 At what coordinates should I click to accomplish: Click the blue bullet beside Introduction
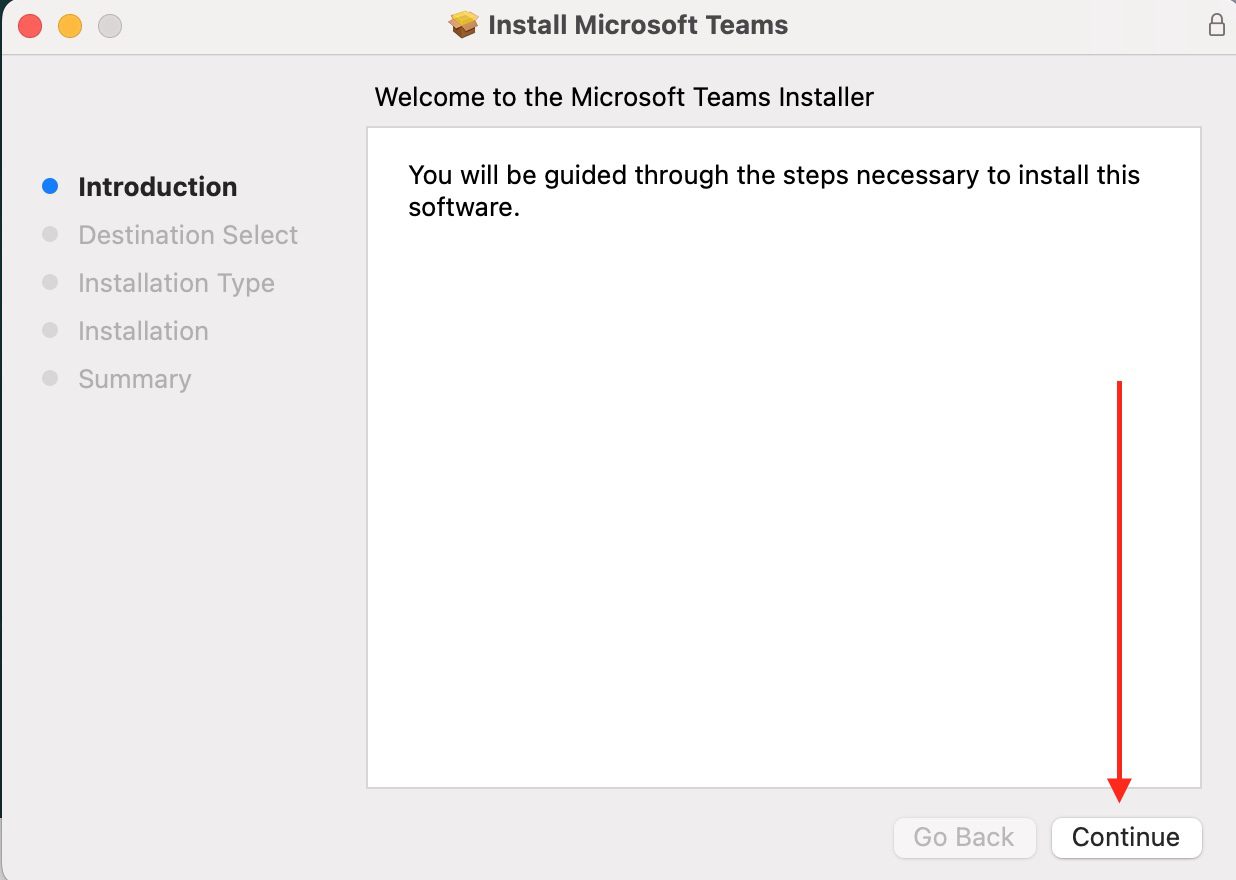[50, 186]
